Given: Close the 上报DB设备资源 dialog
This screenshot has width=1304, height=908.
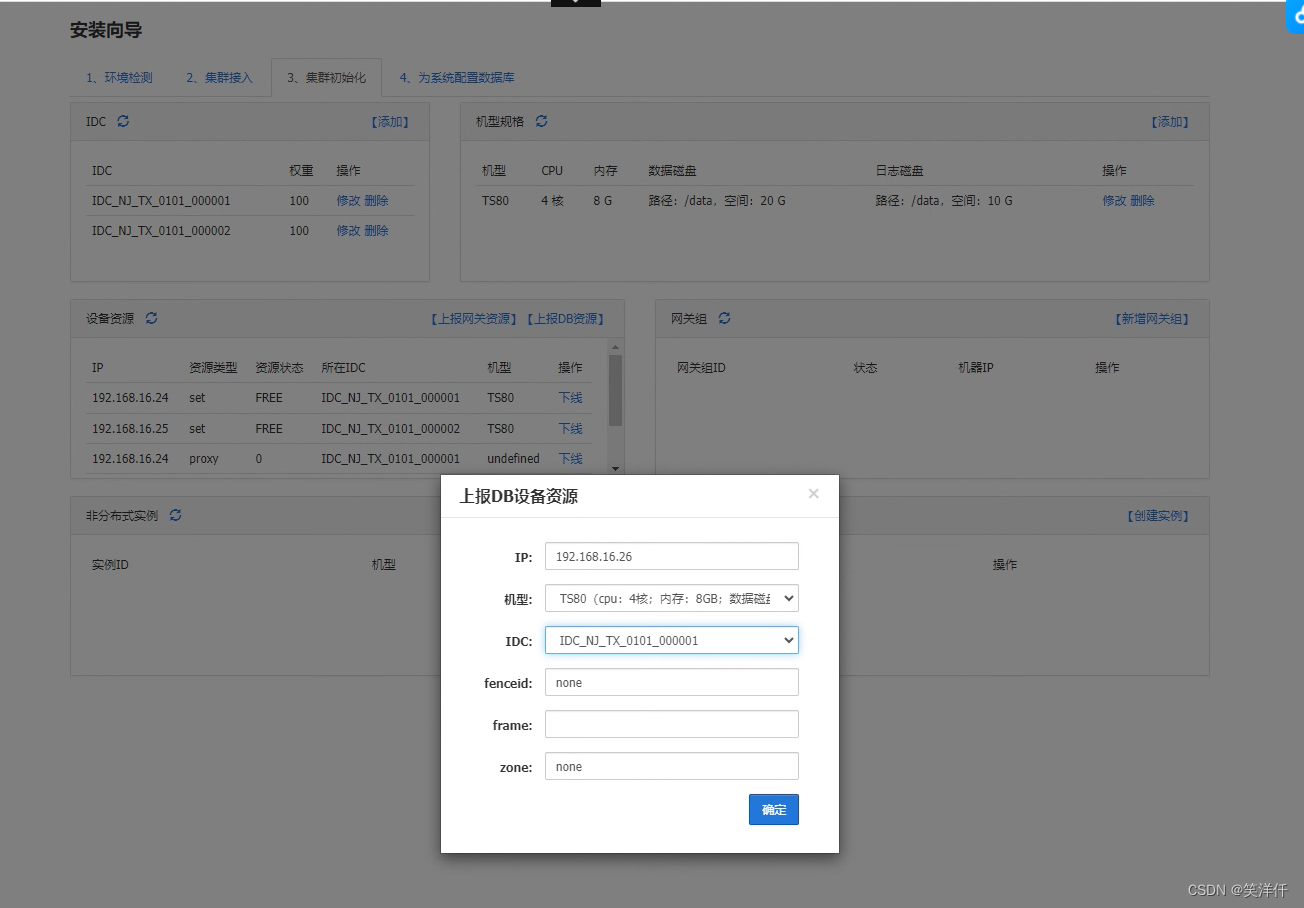Looking at the screenshot, I should (x=814, y=493).
